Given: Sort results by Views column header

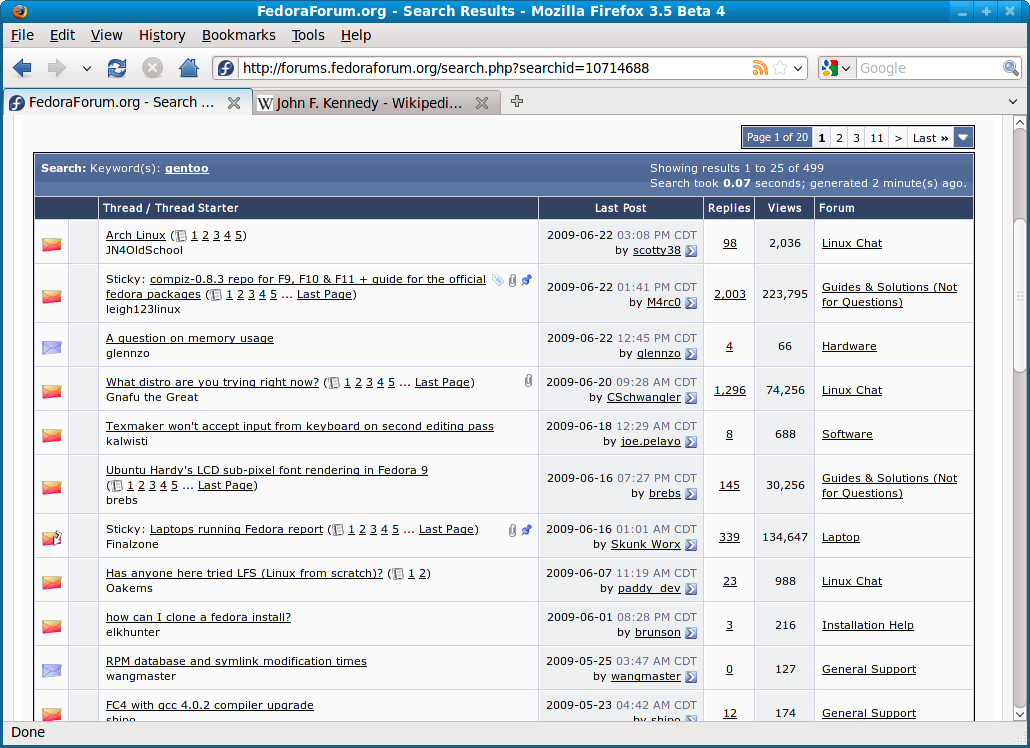Looking at the screenshot, I should tap(784, 208).
